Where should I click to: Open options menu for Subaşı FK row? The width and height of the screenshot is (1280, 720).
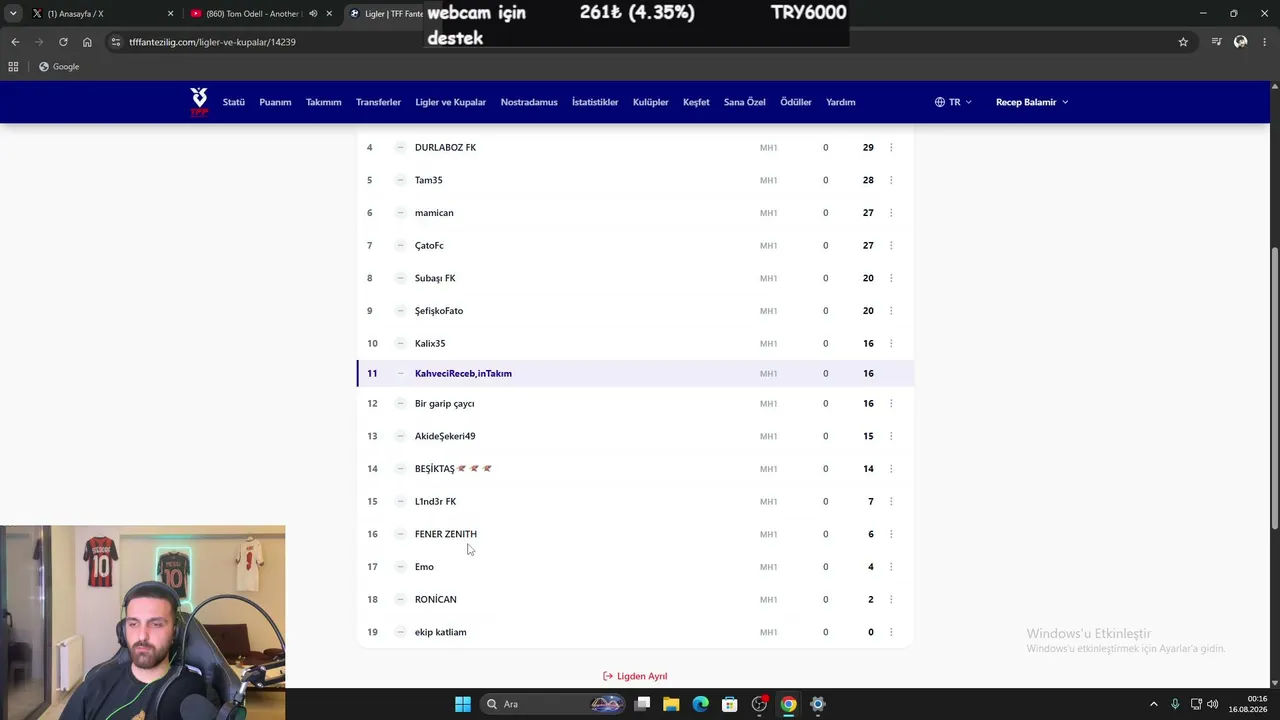click(891, 278)
